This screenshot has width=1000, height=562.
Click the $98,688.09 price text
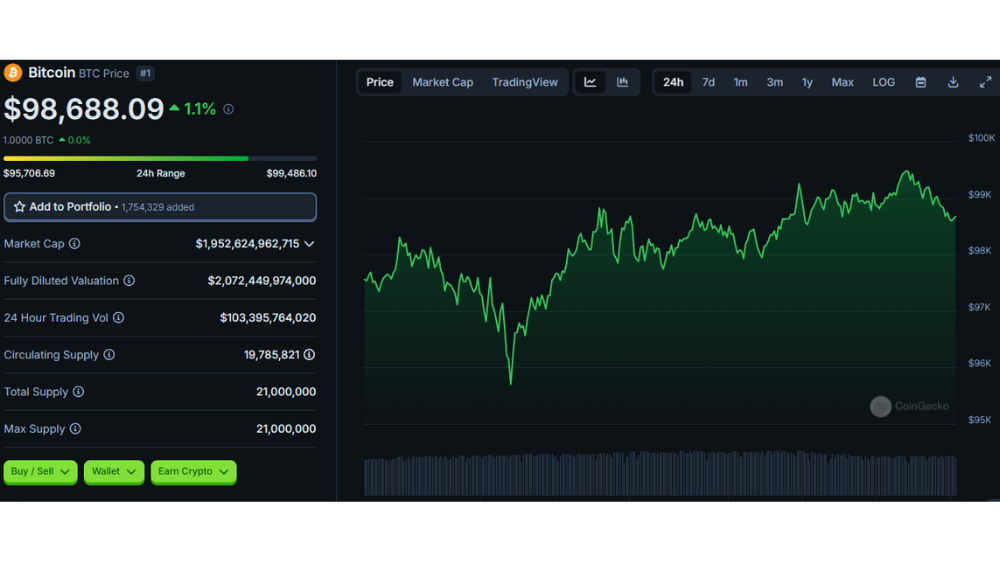tap(84, 109)
